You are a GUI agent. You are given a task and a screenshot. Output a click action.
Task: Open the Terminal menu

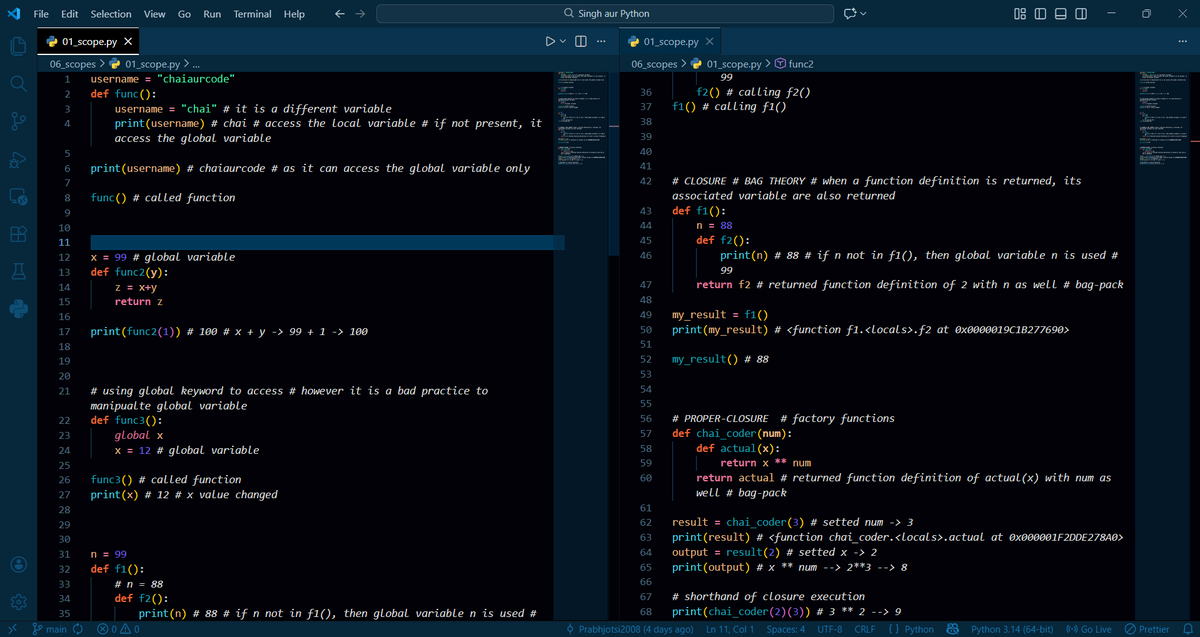click(253, 14)
